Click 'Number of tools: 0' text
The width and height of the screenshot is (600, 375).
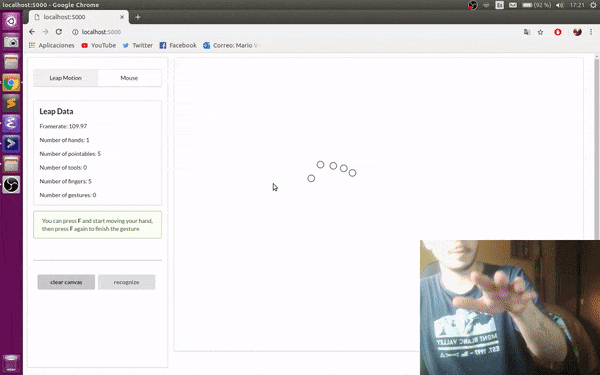coord(63,168)
